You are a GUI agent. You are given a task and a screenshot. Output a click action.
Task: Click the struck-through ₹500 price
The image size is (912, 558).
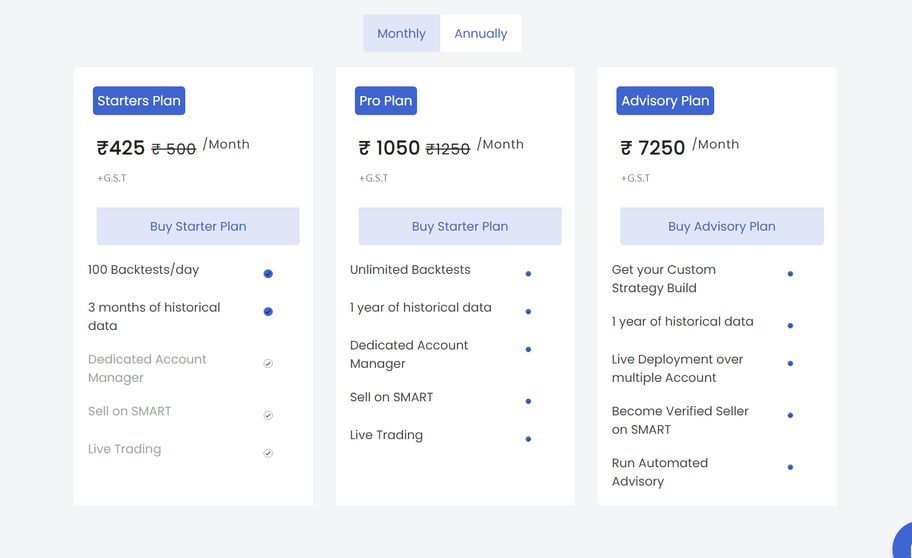[x=174, y=150]
